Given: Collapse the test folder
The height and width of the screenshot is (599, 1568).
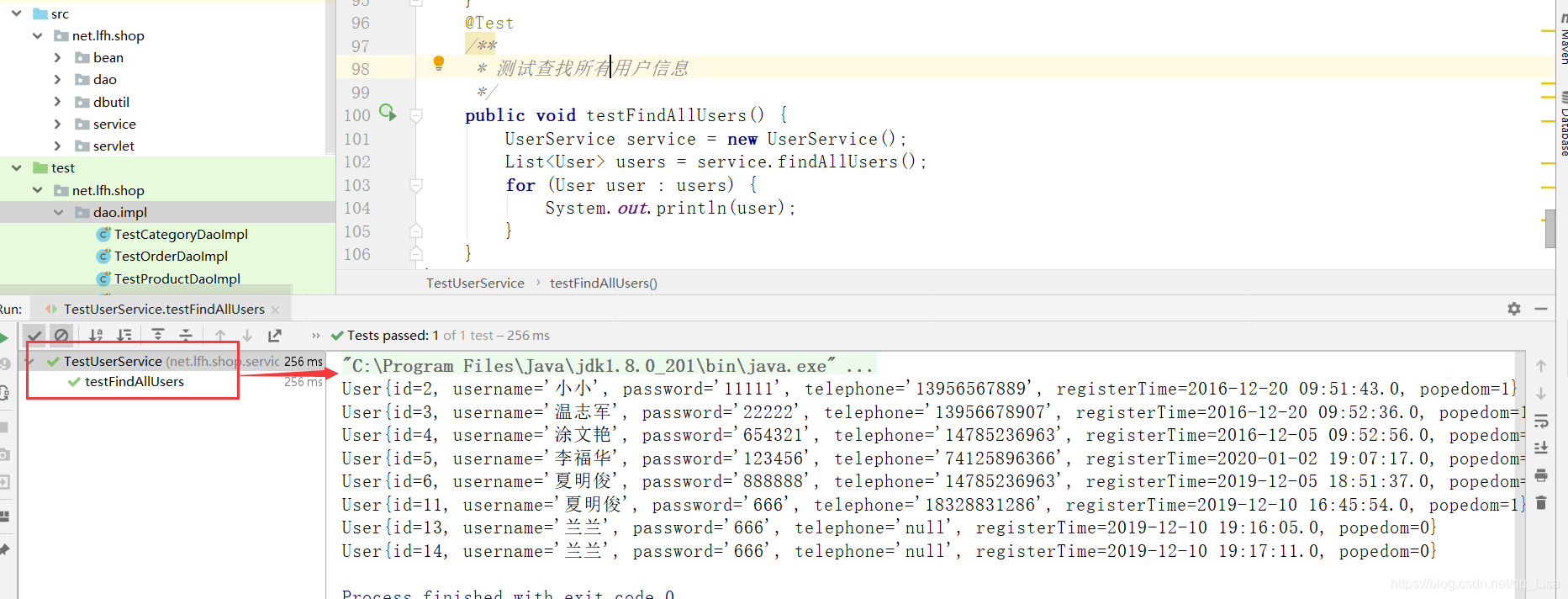Looking at the screenshot, I should 17,167.
